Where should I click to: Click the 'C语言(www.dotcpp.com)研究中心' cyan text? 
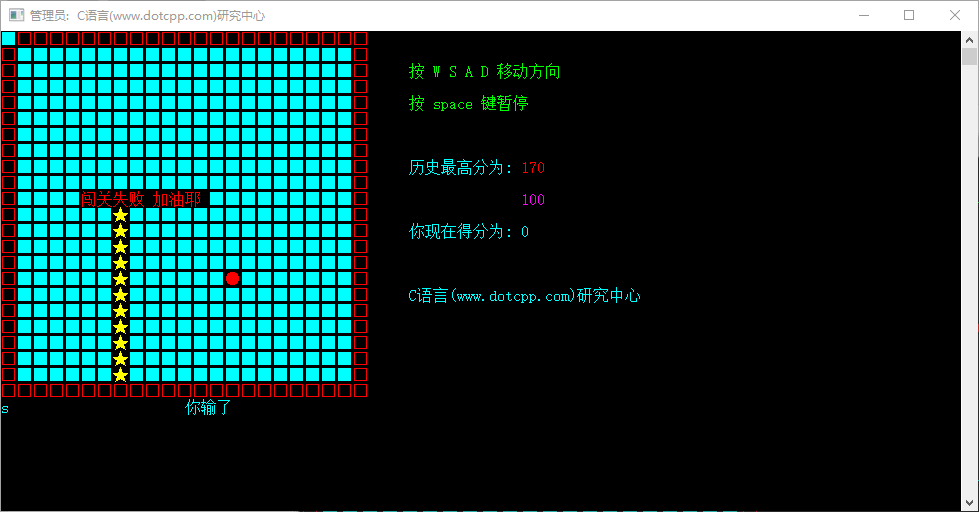pyautogui.click(x=524, y=296)
